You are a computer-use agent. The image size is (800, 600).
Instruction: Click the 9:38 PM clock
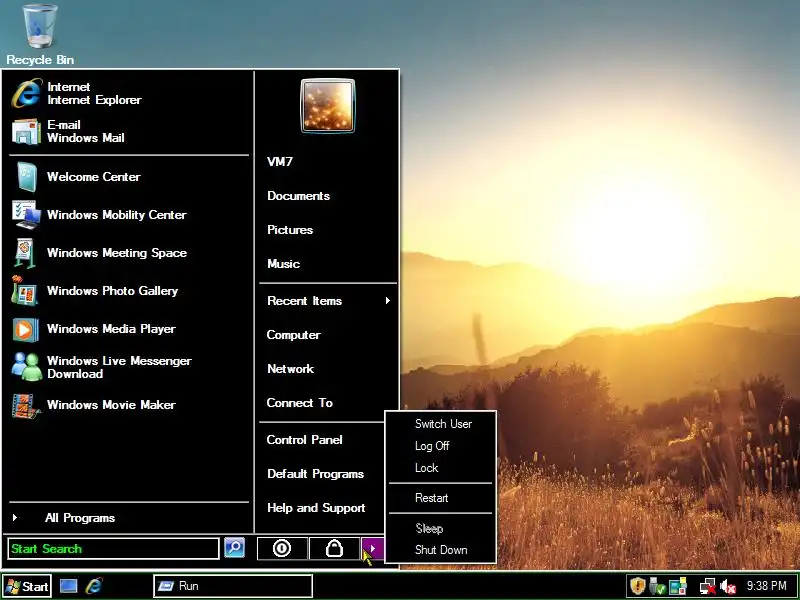click(766, 586)
